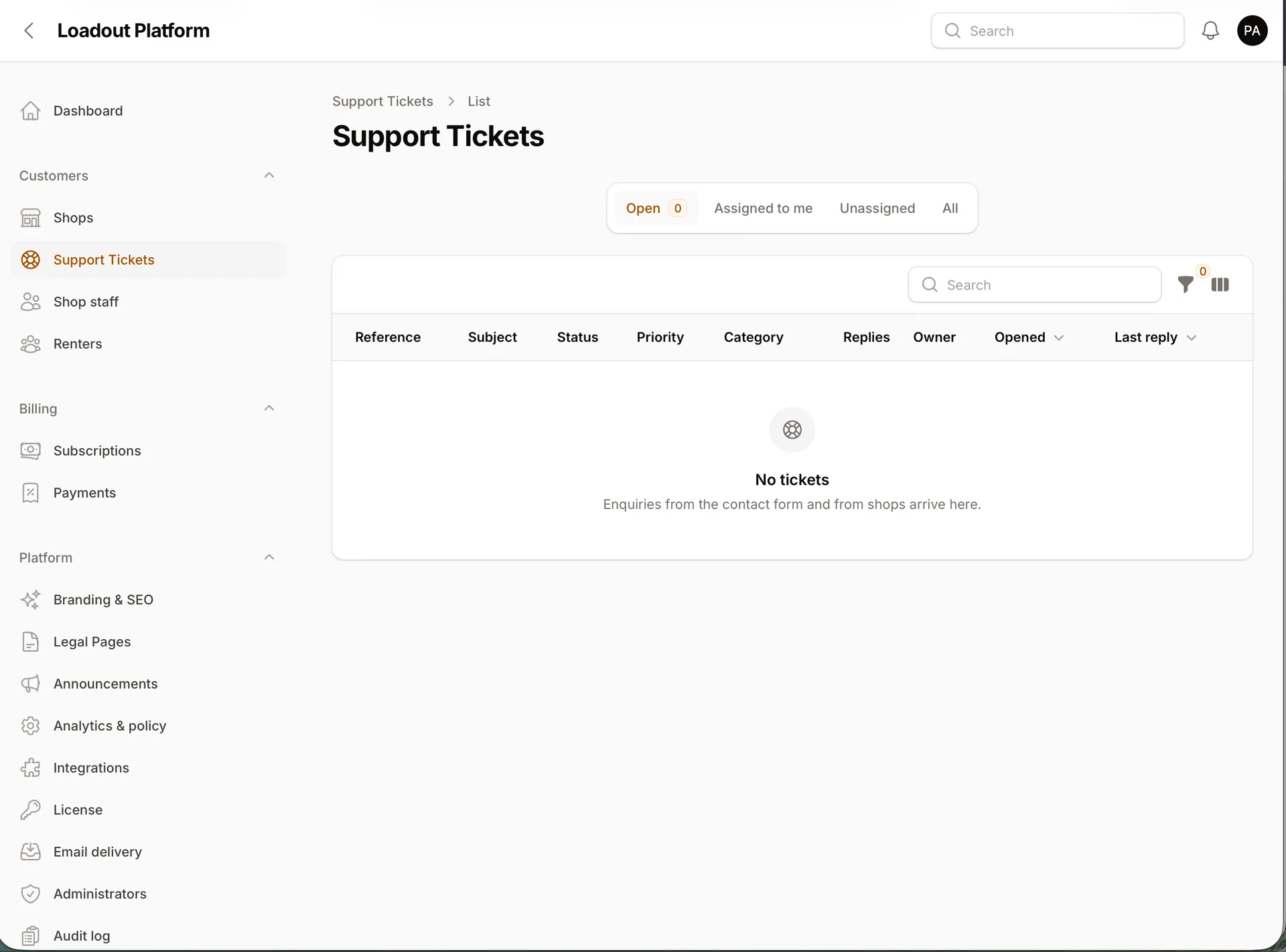Select the Open tab
This screenshot has width=1286, height=952.
656,208
